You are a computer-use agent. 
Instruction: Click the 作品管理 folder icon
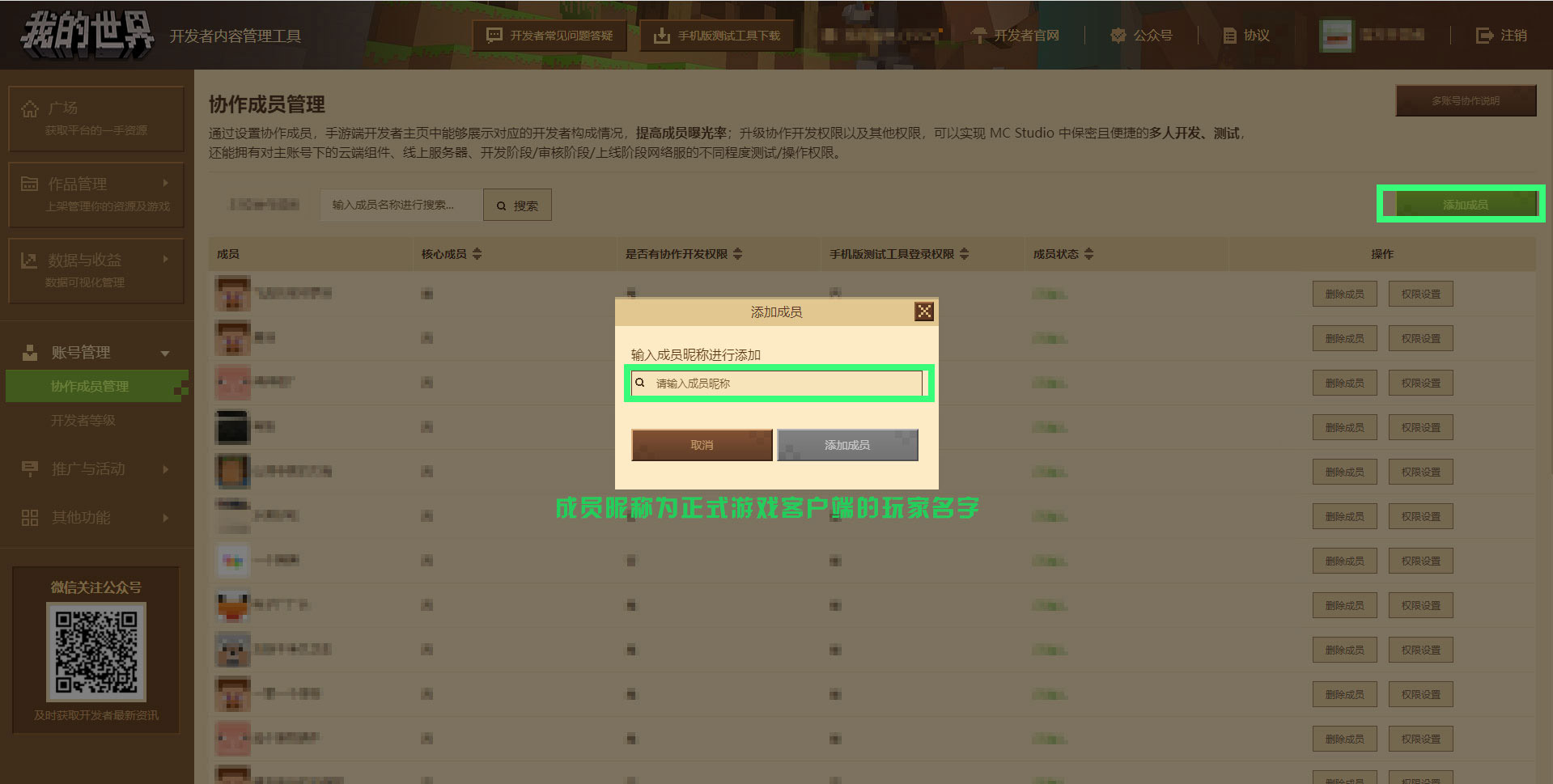click(x=30, y=184)
